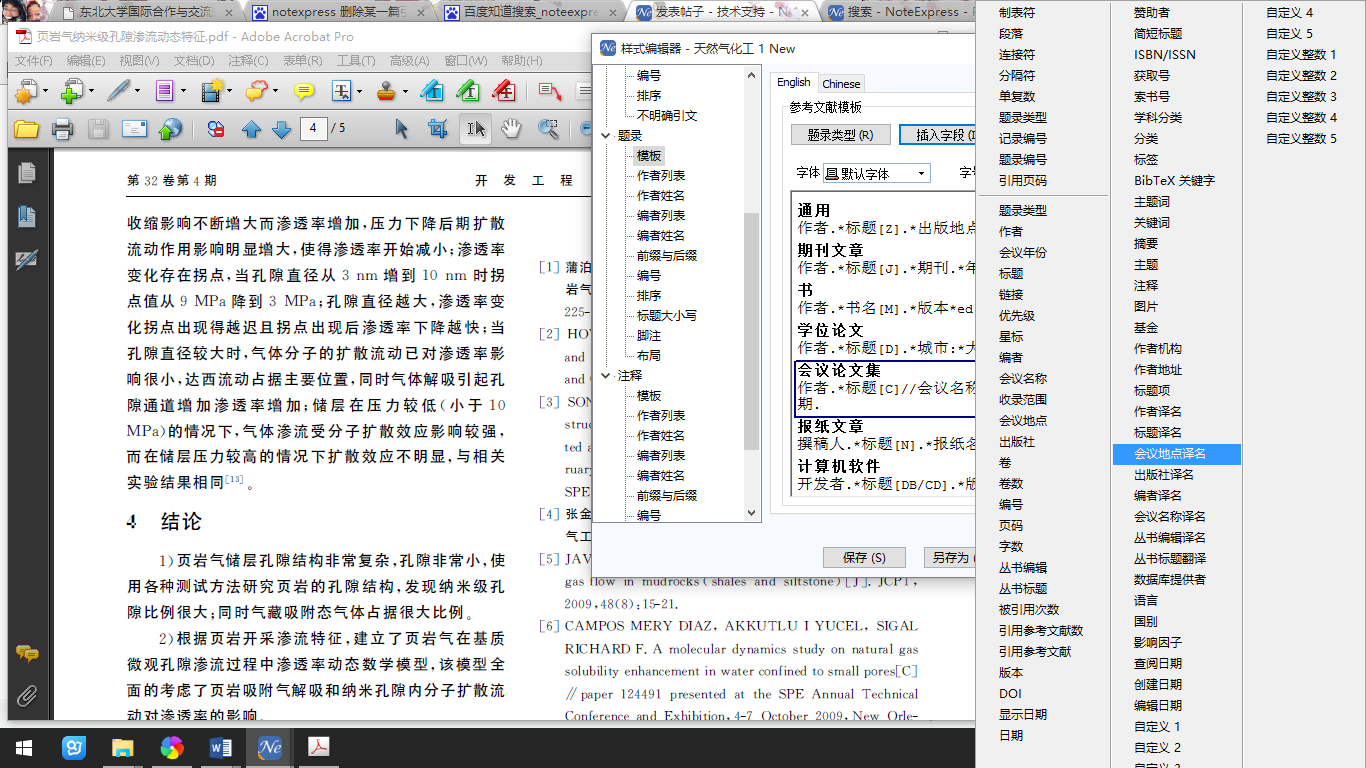Click the Print icon in Acrobat toolbar

tap(62, 129)
